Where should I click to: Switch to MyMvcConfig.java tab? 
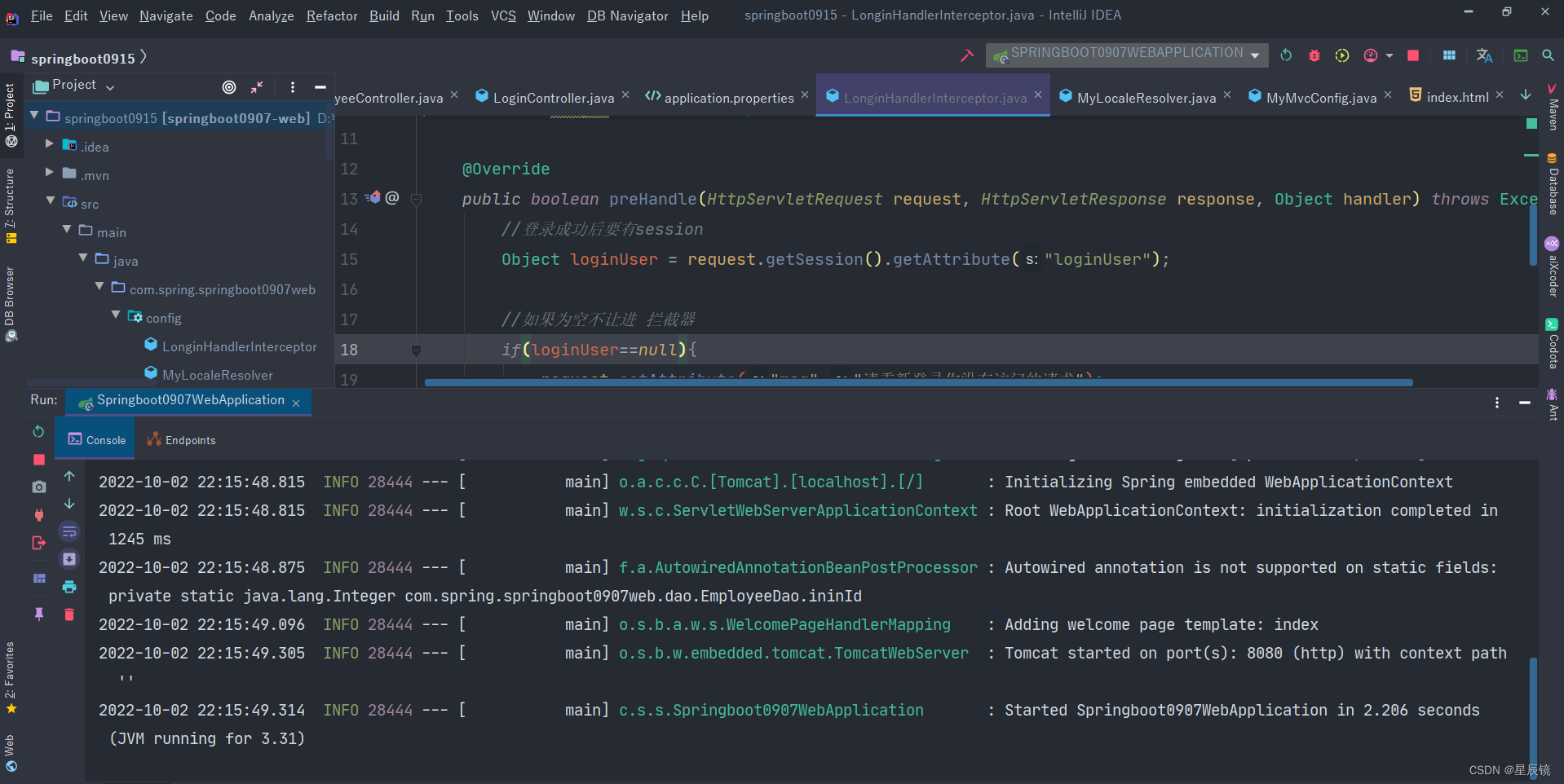coord(1321,98)
